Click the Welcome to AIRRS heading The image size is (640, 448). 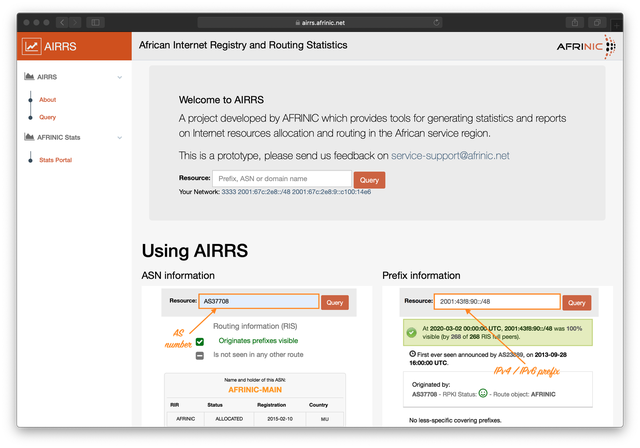(221, 100)
